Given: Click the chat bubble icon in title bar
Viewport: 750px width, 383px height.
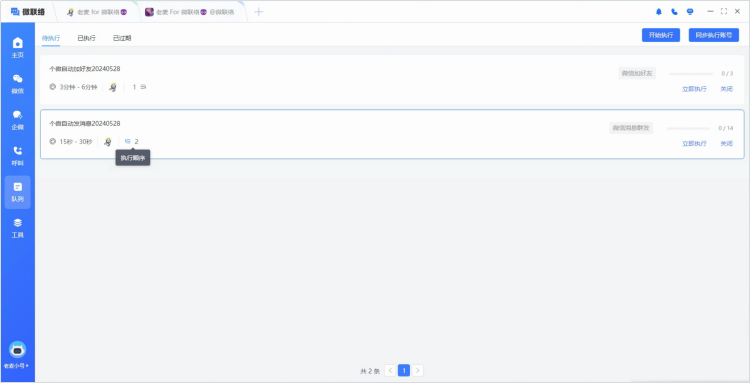Looking at the screenshot, I should [690, 11].
